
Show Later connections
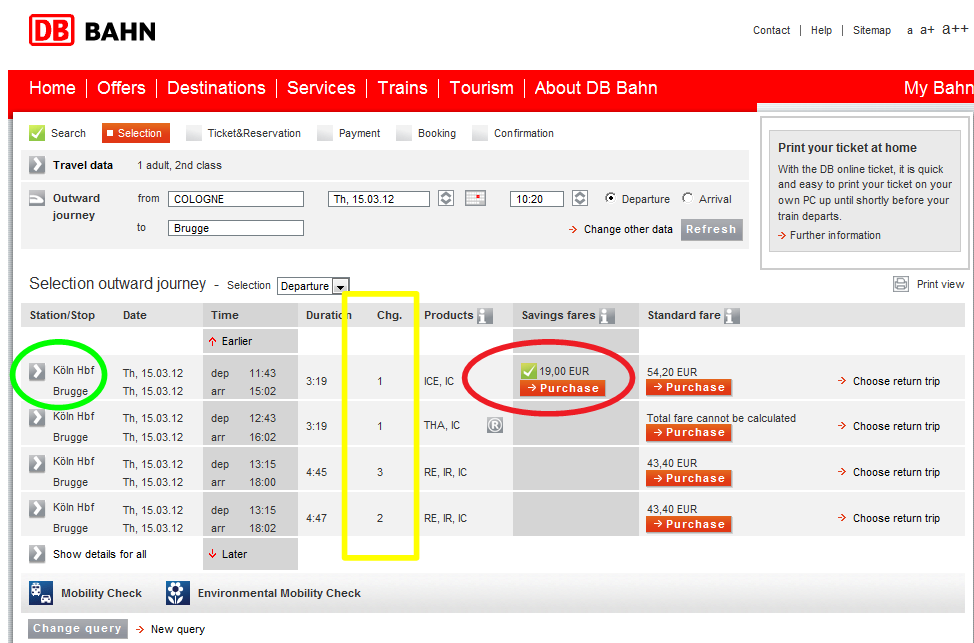(234, 554)
